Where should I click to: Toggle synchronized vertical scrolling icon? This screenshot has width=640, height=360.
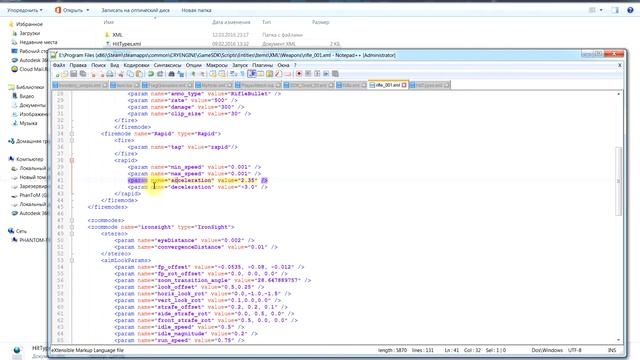coord(213,74)
